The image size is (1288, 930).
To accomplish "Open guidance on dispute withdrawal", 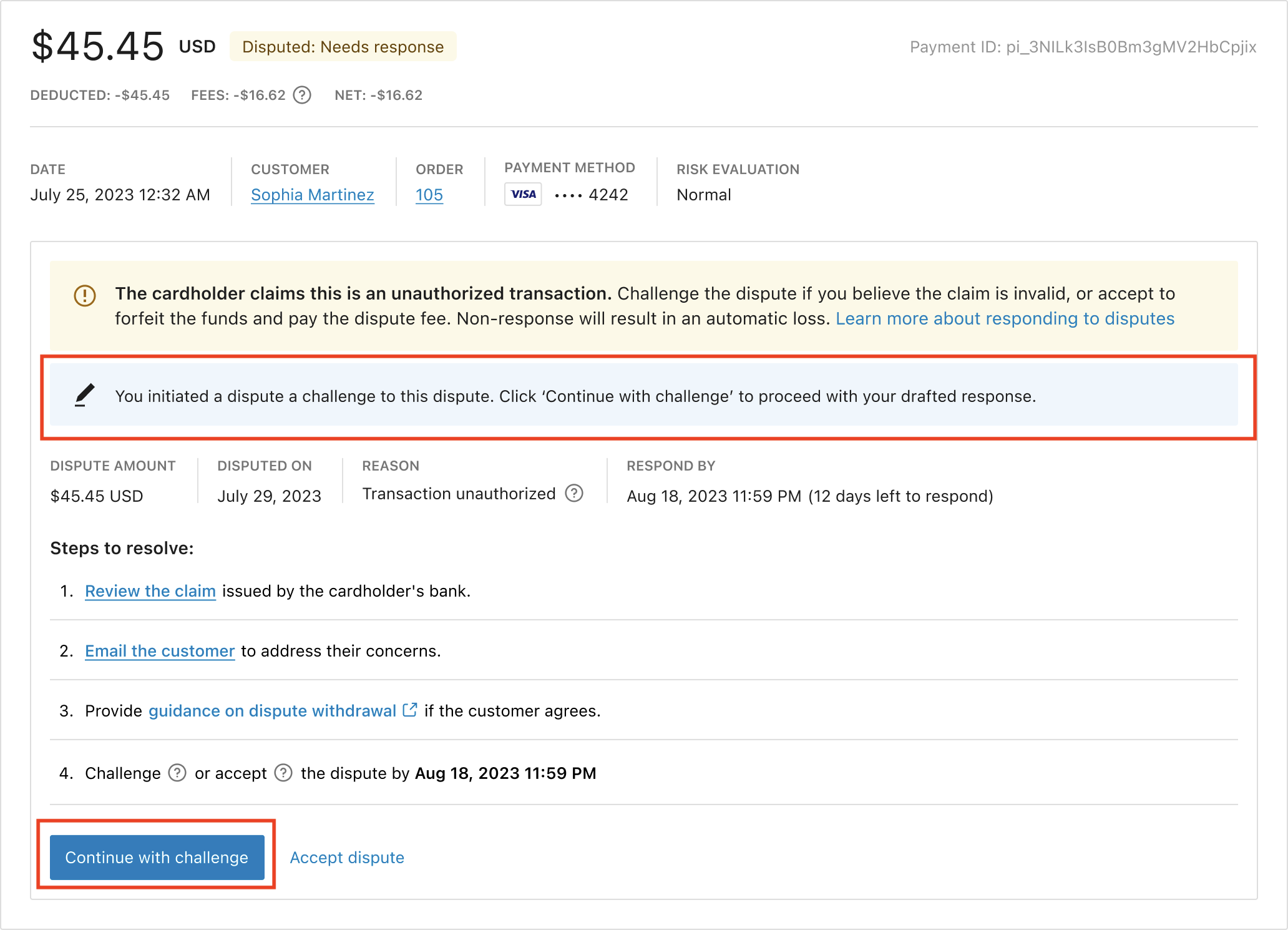I will pyautogui.click(x=272, y=710).
